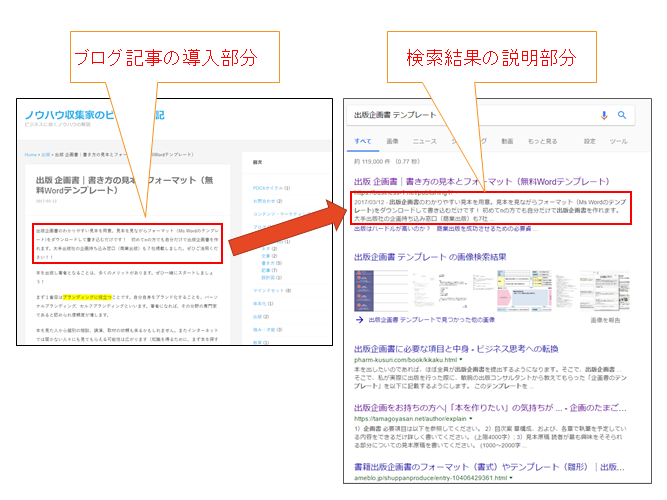Open the pink and blue diagram thumbnail
The width and height of the screenshot is (667, 500).
(x=524, y=291)
